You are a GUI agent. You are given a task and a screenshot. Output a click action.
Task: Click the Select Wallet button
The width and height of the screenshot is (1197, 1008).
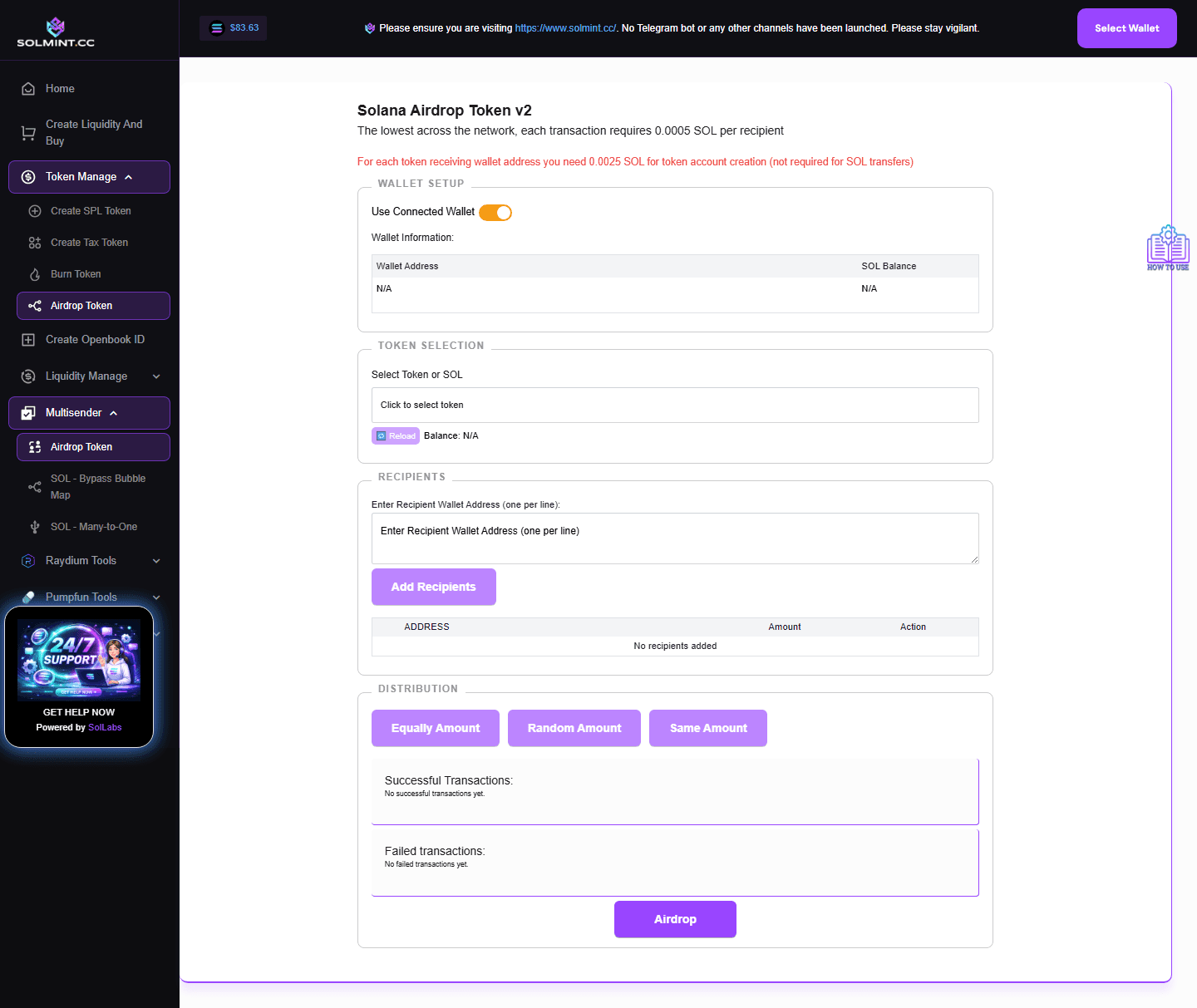[1126, 27]
